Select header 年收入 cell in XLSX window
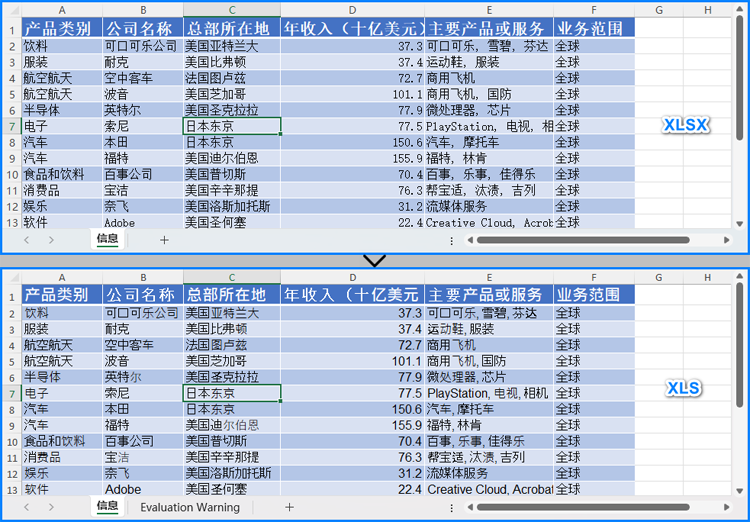Screen dimensions: 750x522 (352, 28)
